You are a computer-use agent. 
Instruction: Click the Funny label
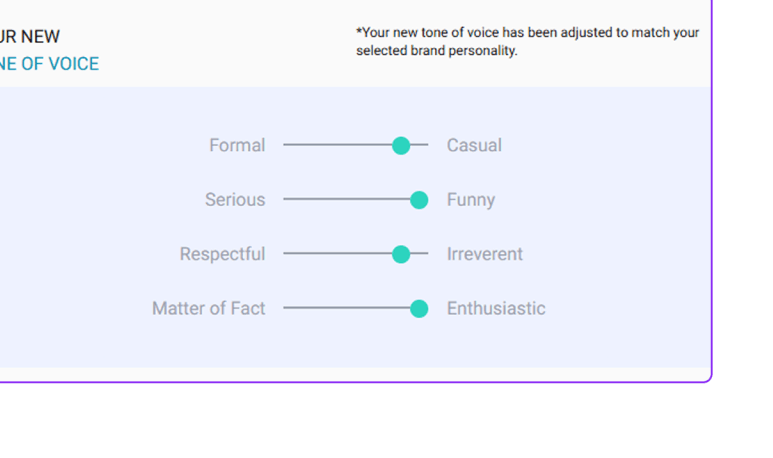click(x=471, y=200)
